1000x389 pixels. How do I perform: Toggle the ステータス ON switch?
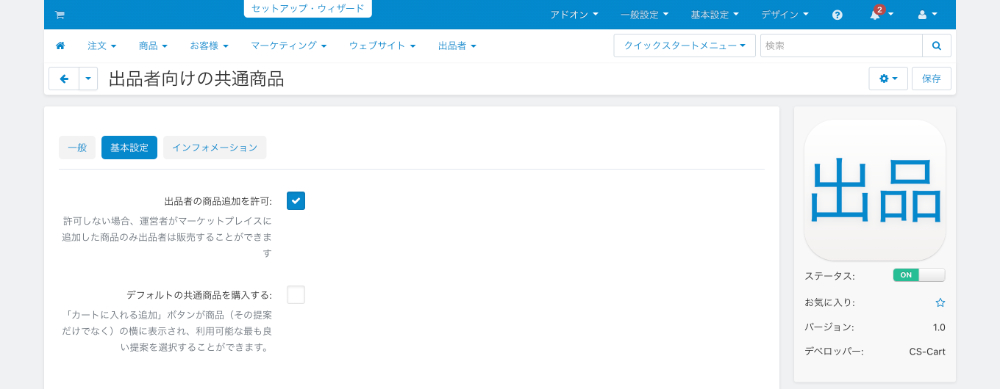[x=919, y=275]
